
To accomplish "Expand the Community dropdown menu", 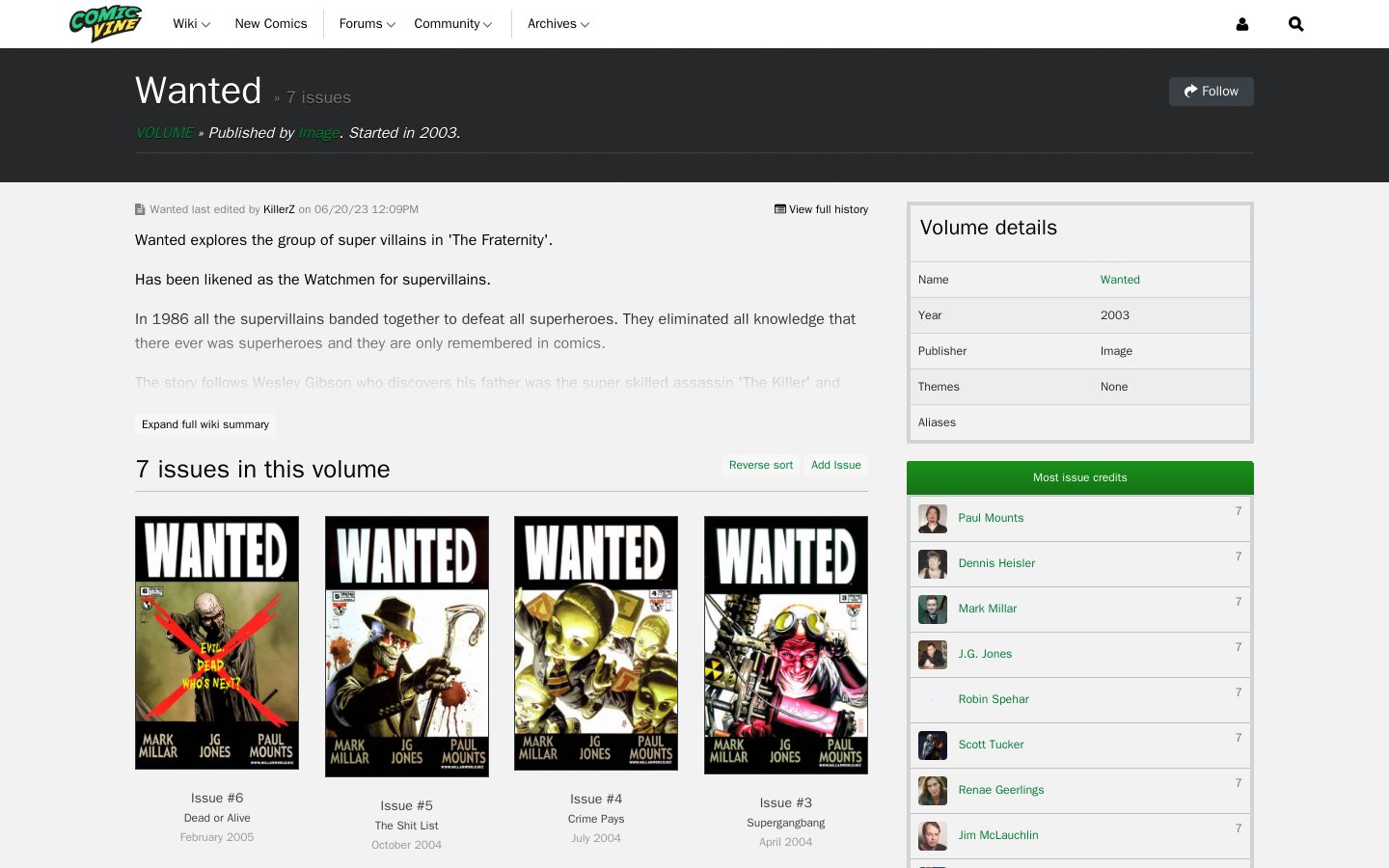I will (453, 24).
